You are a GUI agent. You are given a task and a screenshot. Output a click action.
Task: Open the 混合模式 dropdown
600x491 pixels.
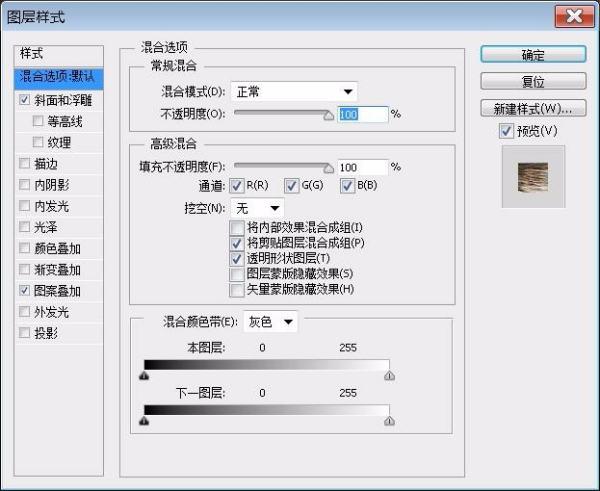tap(293, 92)
